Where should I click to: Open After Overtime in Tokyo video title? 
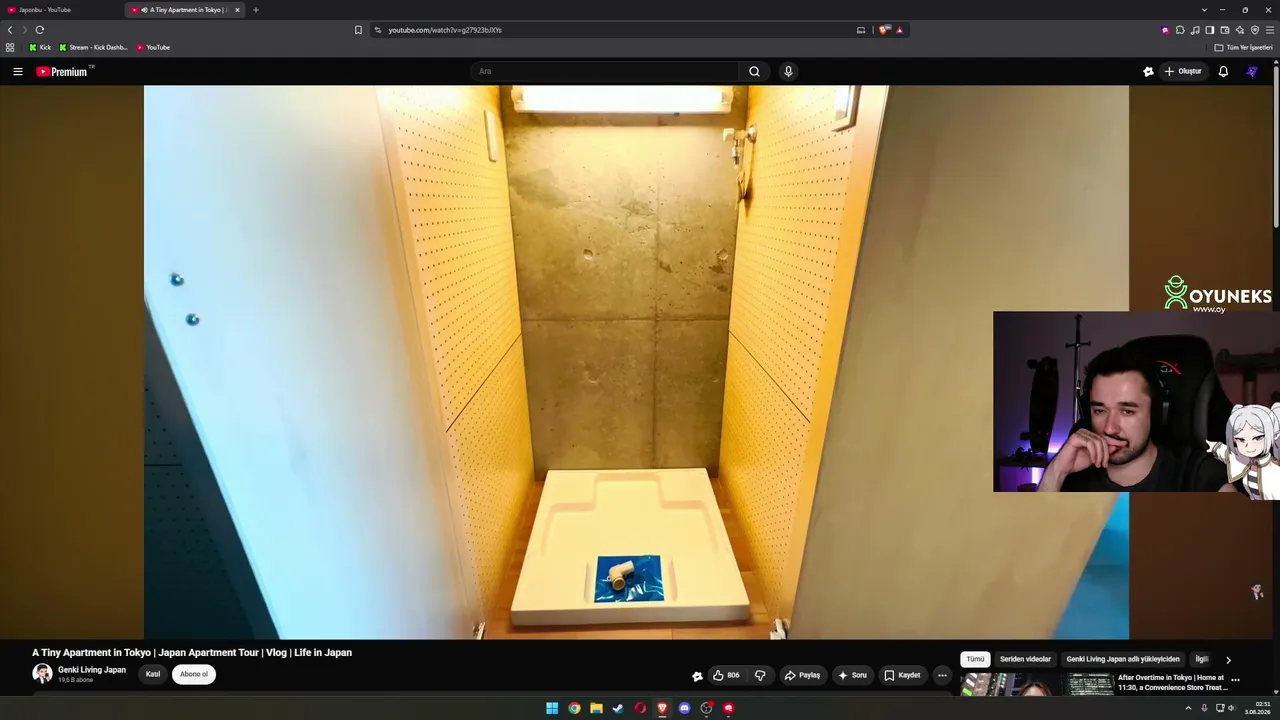tap(1173, 682)
